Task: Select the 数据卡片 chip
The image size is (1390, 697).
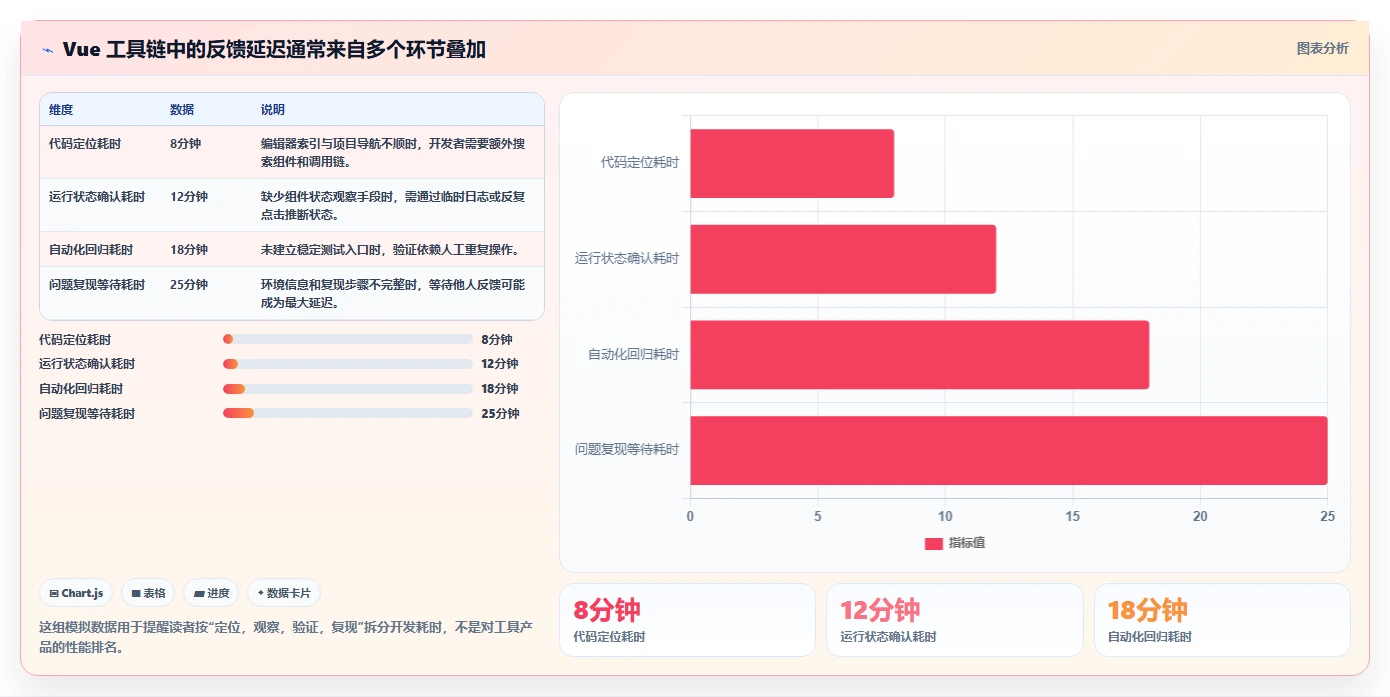Action: 284,593
